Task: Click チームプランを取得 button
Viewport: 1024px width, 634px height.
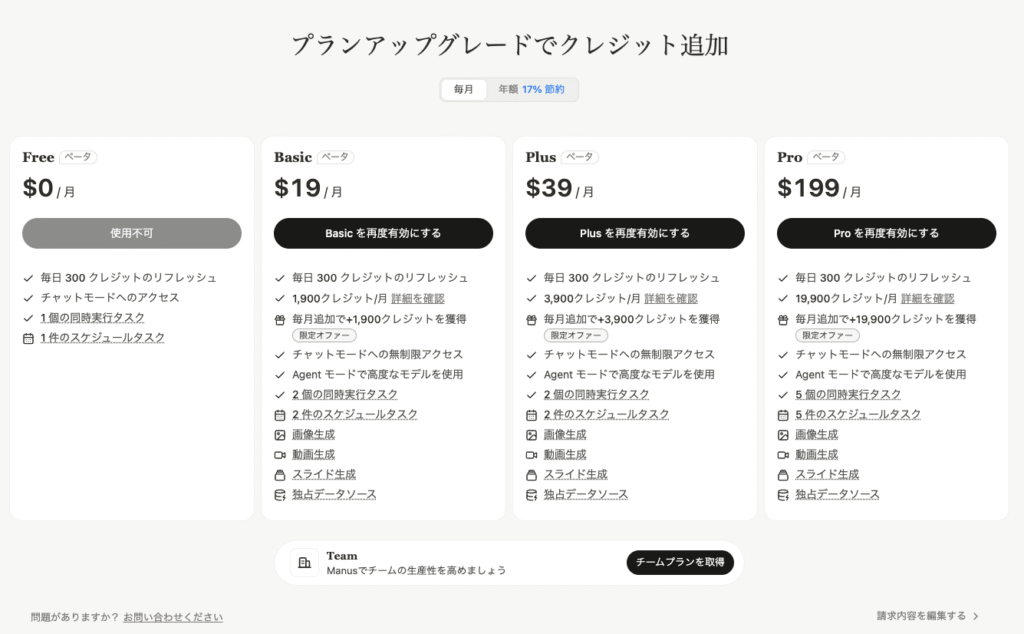Action: coord(680,562)
